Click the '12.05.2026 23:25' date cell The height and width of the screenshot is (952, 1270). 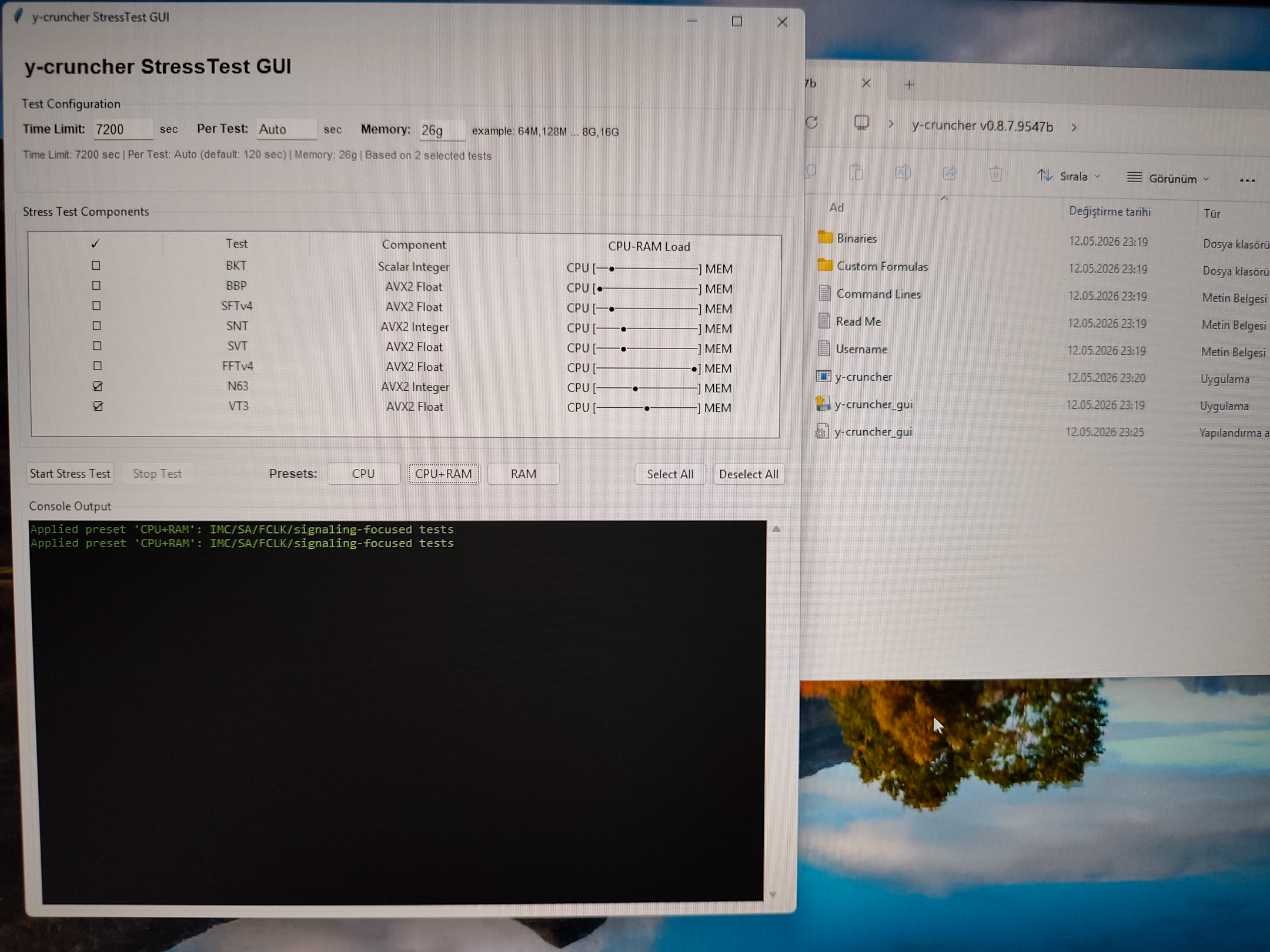coord(1105,432)
